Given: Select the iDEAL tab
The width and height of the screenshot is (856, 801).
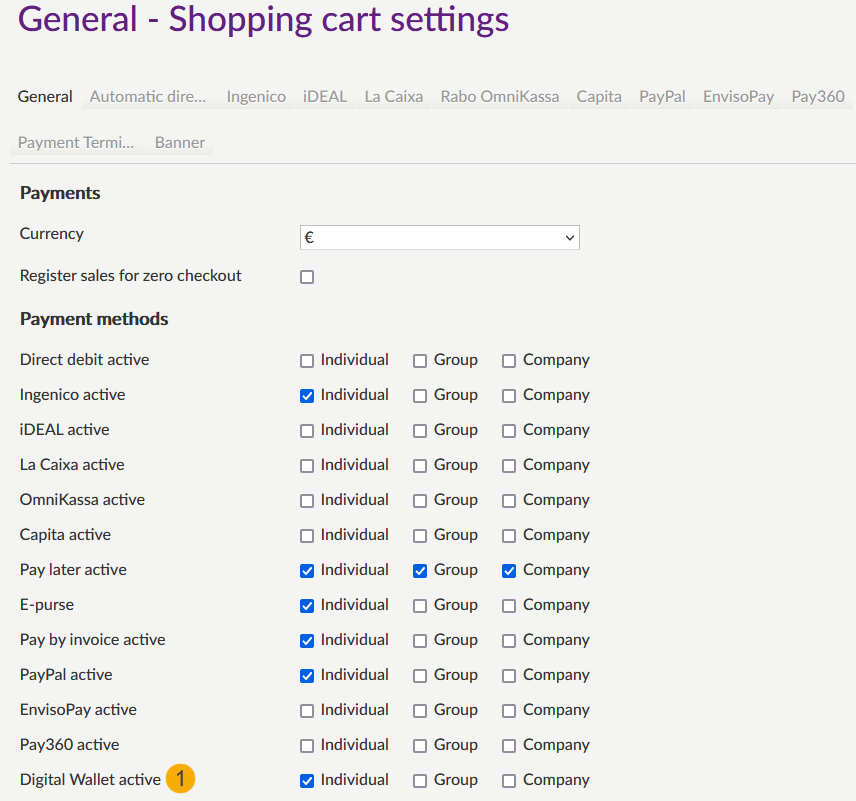Looking at the screenshot, I should pyautogui.click(x=325, y=97).
